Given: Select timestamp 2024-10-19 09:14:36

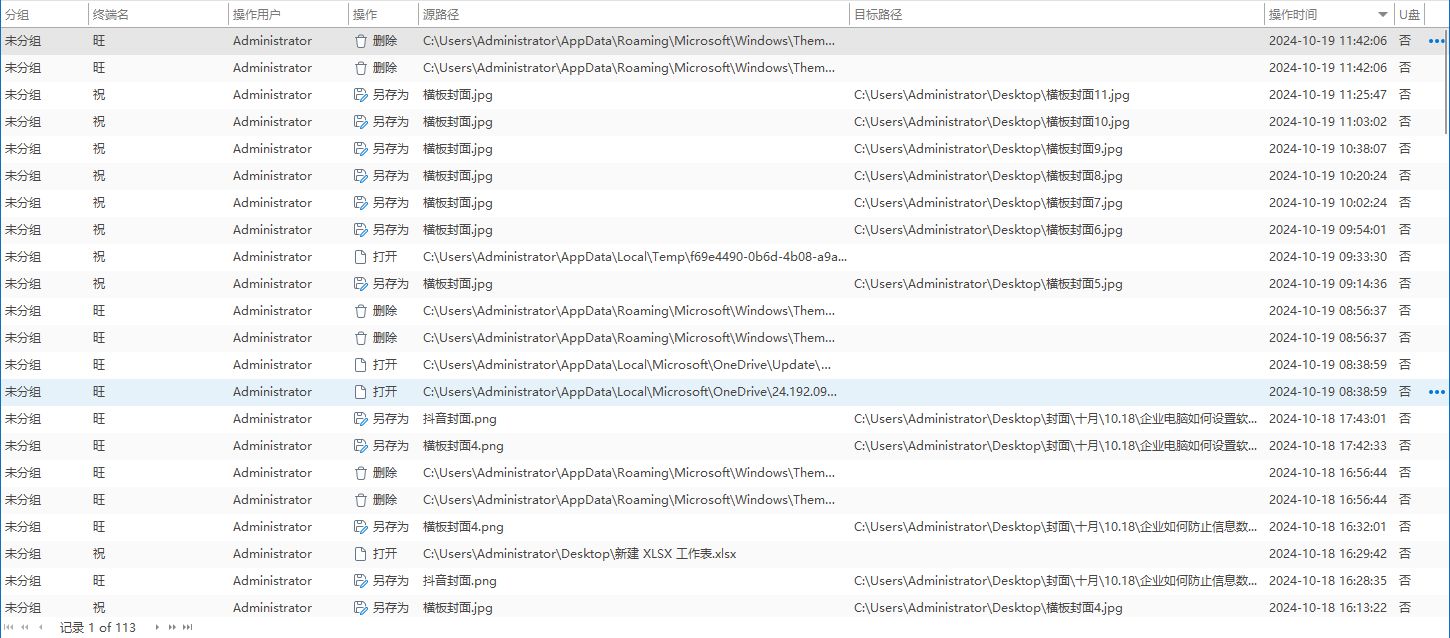Looking at the screenshot, I should click(1327, 284).
